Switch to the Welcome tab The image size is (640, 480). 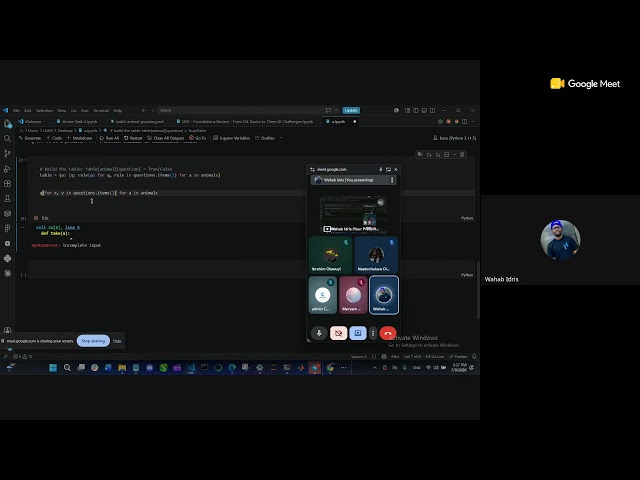[x=30, y=122]
